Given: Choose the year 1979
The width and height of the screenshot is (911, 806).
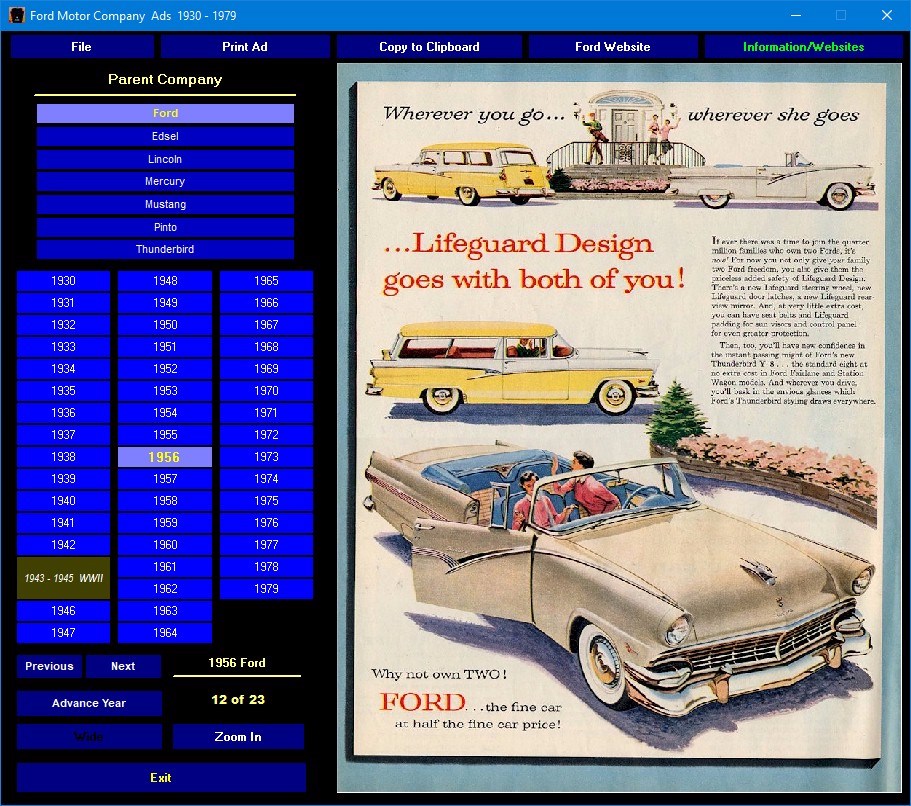Looking at the screenshot, I should pos(266,589).
